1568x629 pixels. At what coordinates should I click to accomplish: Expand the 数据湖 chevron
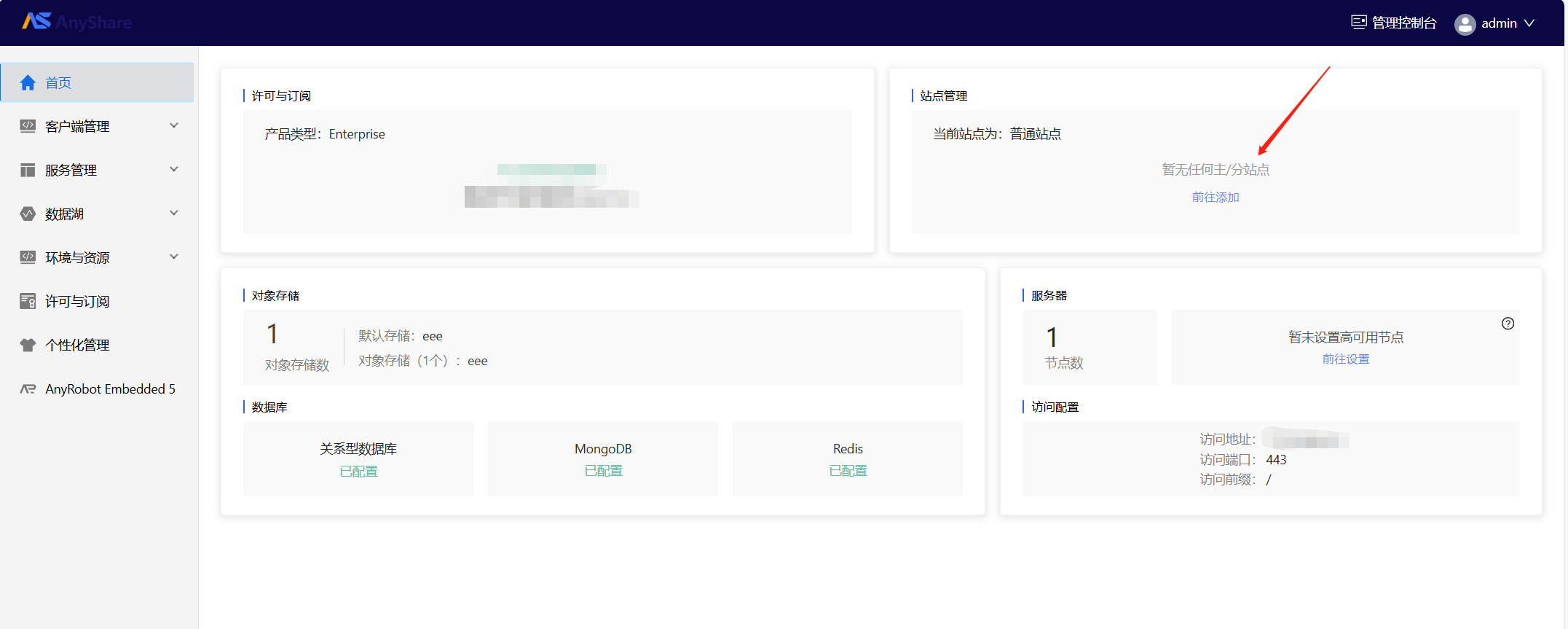tap(174, 213)
